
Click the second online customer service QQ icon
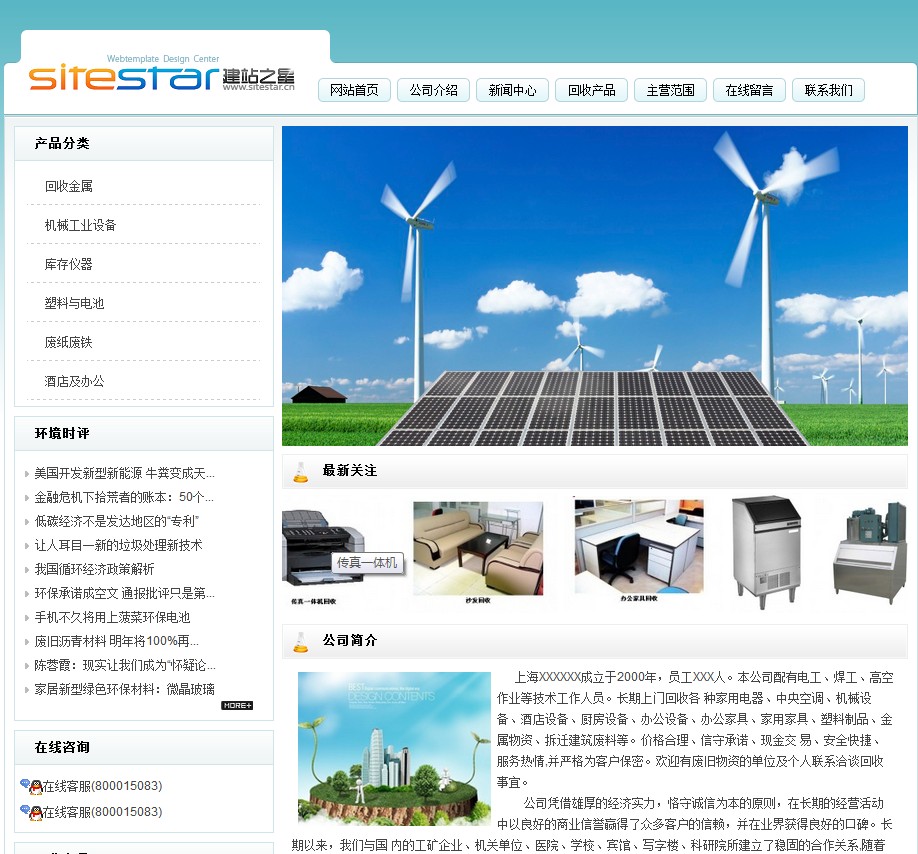tap(31, 812)
